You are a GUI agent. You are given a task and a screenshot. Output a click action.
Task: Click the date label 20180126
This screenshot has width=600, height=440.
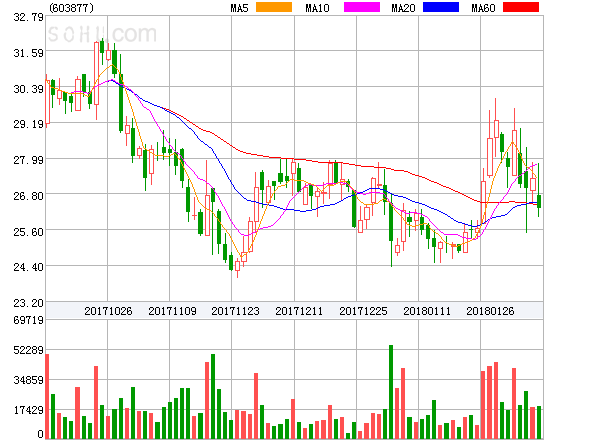click(490, 311)
